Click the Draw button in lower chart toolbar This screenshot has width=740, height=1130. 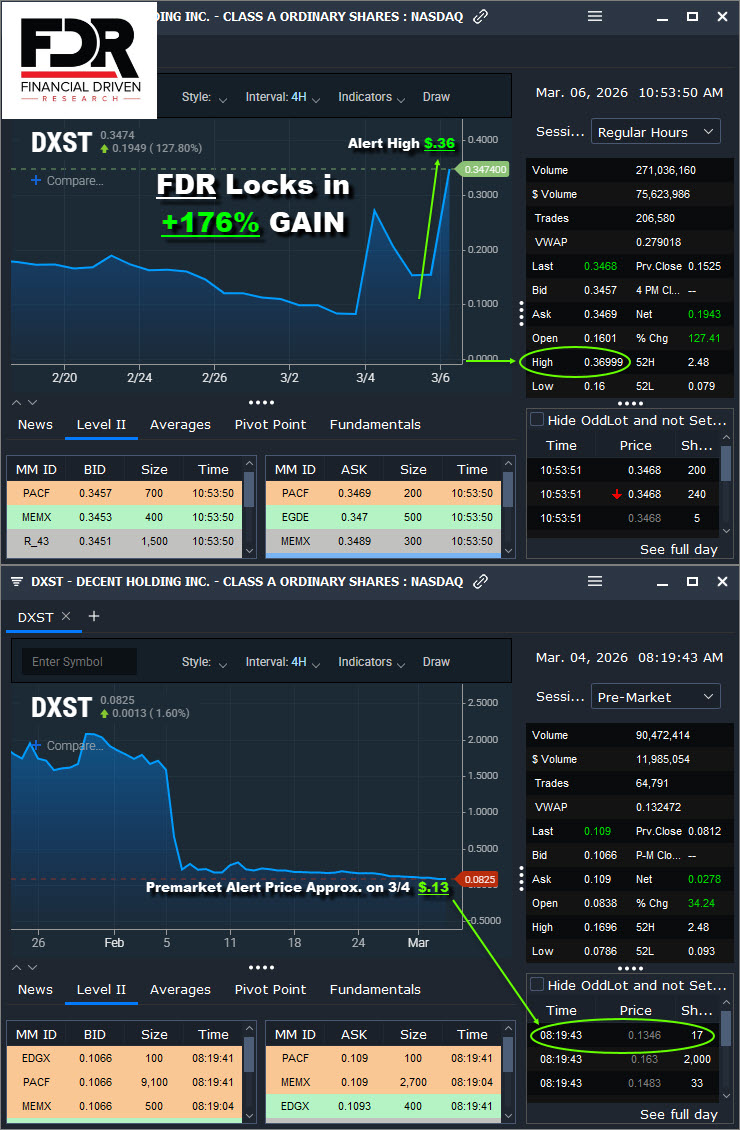pyautogui.click(x=436, y=662)
